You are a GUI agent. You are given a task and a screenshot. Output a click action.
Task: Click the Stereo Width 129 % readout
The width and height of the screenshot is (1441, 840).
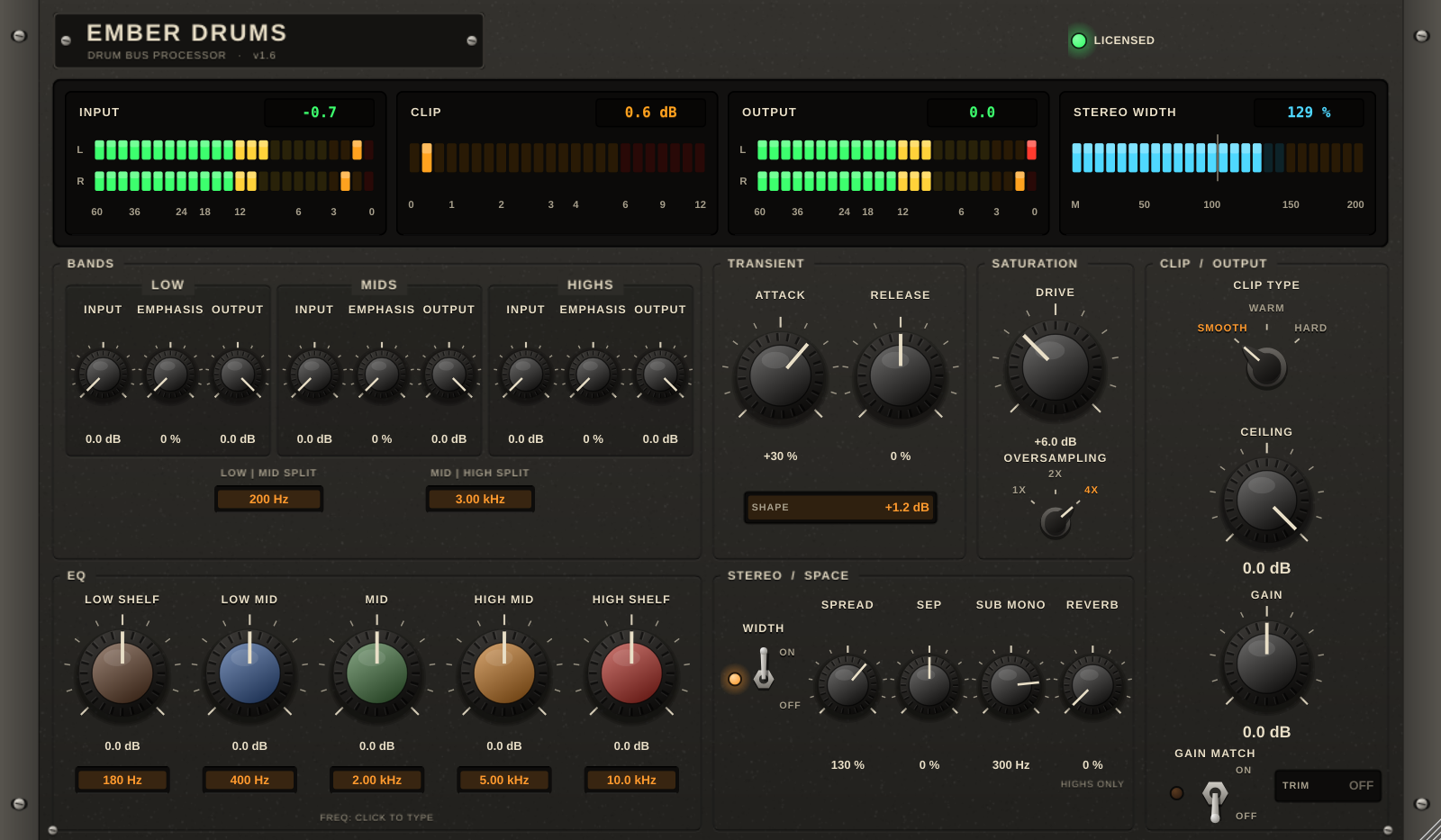tap(1309, 113)
